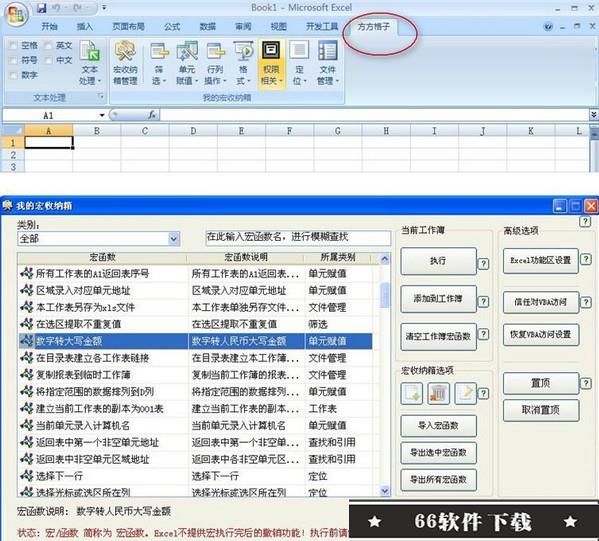The height and width of the screenshot is (541, 599).
Task: Switch to the 数据 ribbon tab
Action: pos(208,26)
